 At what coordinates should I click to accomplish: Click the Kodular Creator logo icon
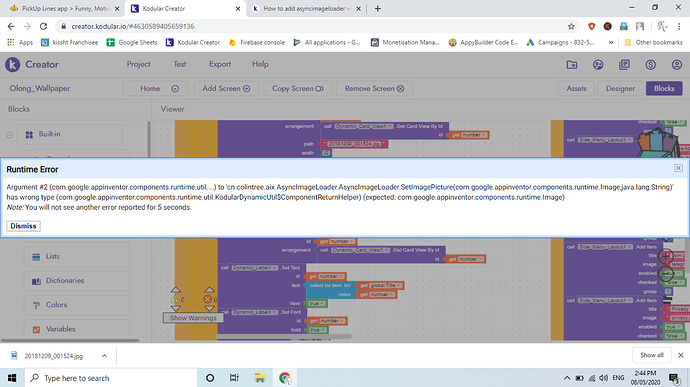[12, 64]
